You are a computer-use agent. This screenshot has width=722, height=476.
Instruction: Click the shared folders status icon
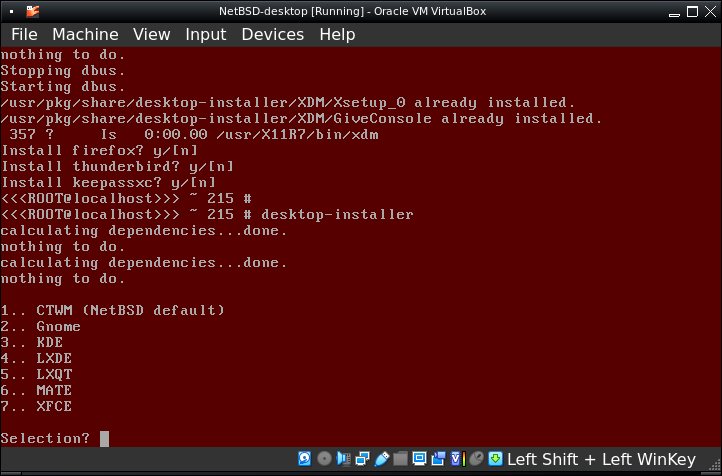pos(401,459)
